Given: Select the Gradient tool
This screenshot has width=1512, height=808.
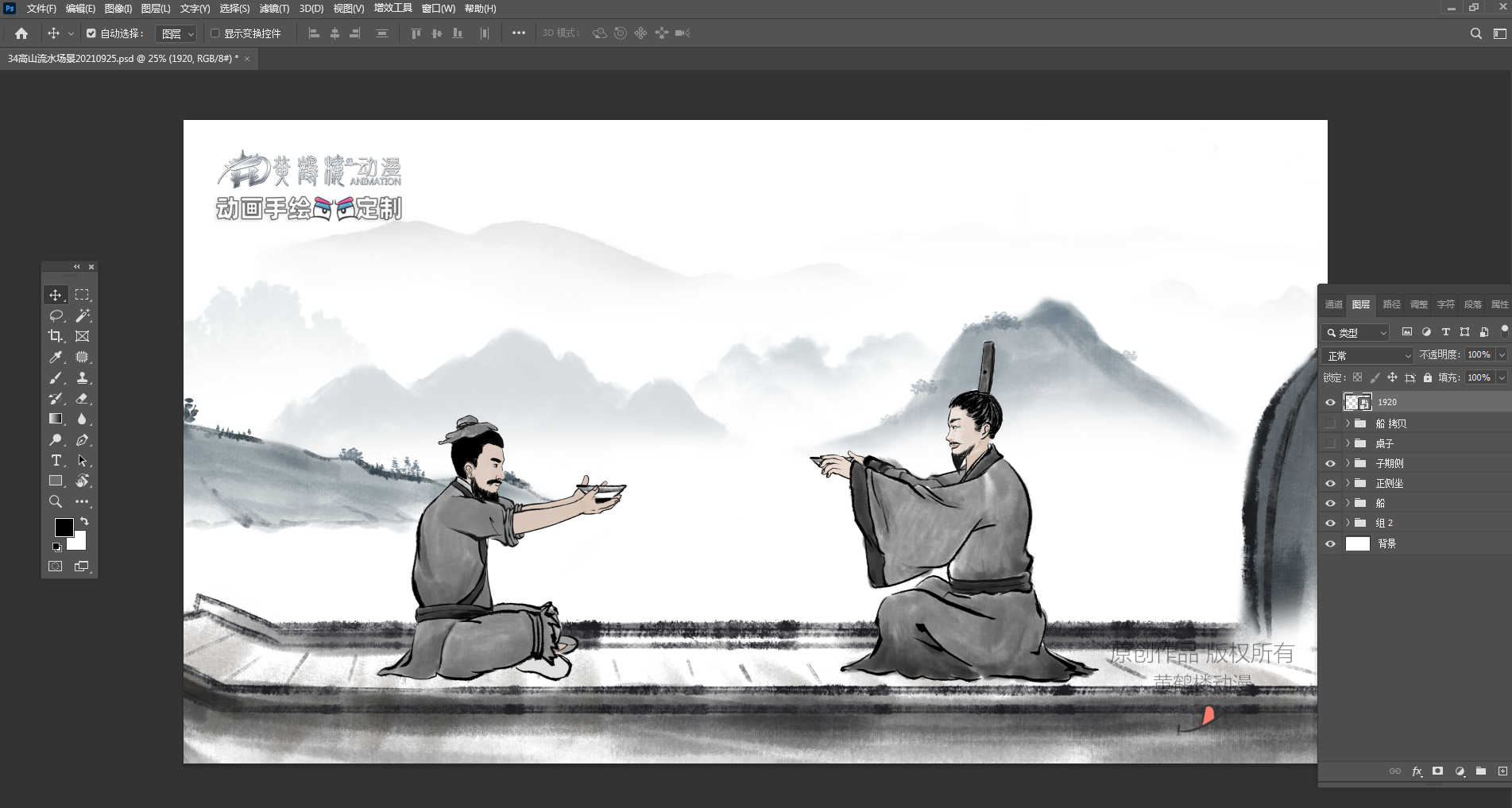Looking at the screenshot, I should click(55, 419).
